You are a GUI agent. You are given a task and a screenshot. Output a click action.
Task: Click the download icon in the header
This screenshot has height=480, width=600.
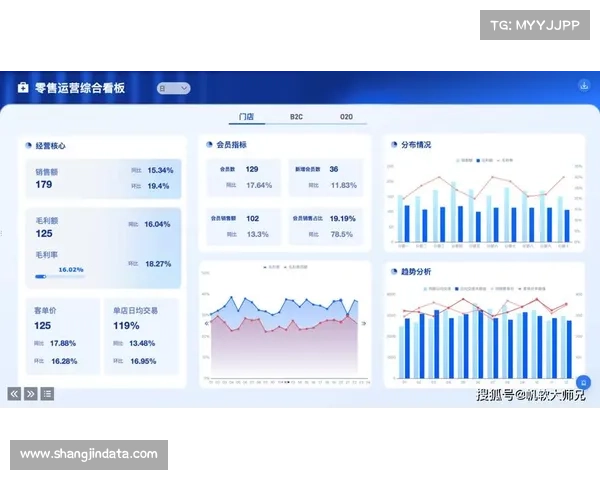tap(584, 85)
